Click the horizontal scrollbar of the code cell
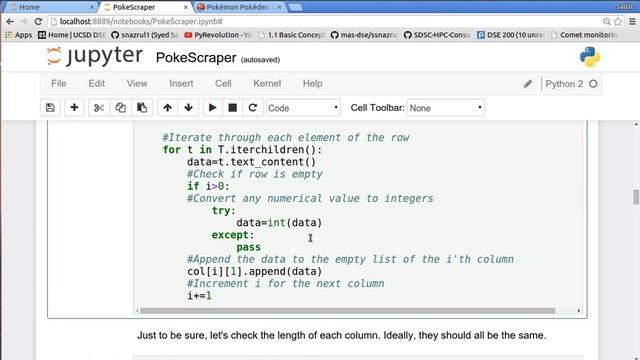 [x=347, y=311]
